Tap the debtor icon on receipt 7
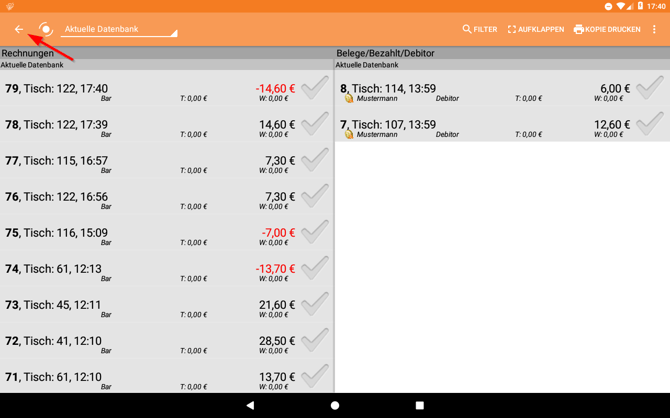This screenshot has height=418, width=670. coord(348,134)
